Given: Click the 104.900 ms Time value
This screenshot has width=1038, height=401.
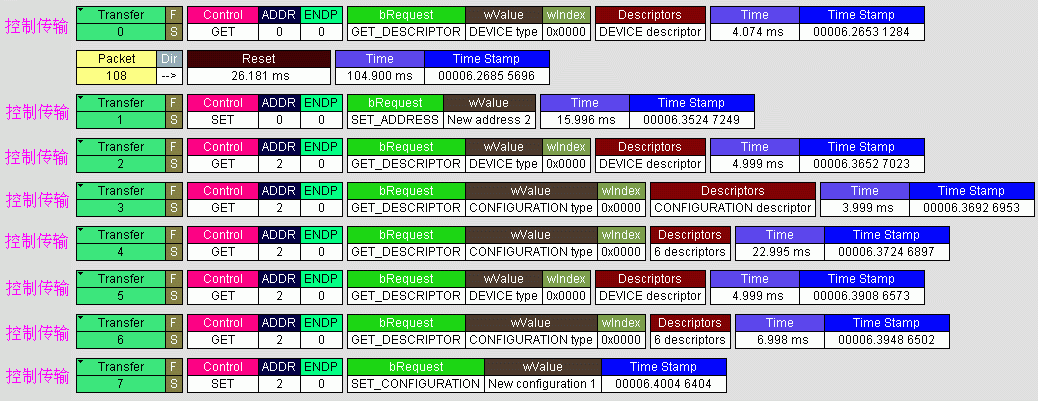Looking at the screenshot, I should click(x=379, y=76).
